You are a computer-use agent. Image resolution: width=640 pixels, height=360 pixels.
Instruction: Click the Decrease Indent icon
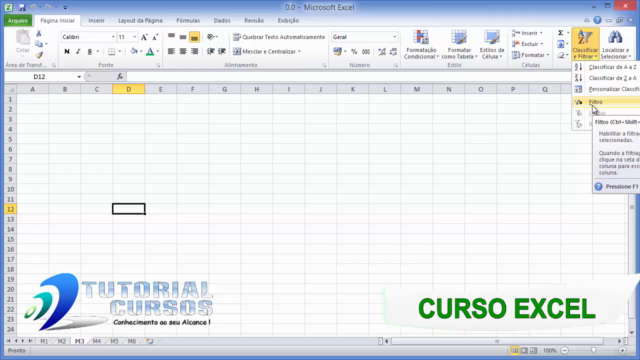coord(211,51)
